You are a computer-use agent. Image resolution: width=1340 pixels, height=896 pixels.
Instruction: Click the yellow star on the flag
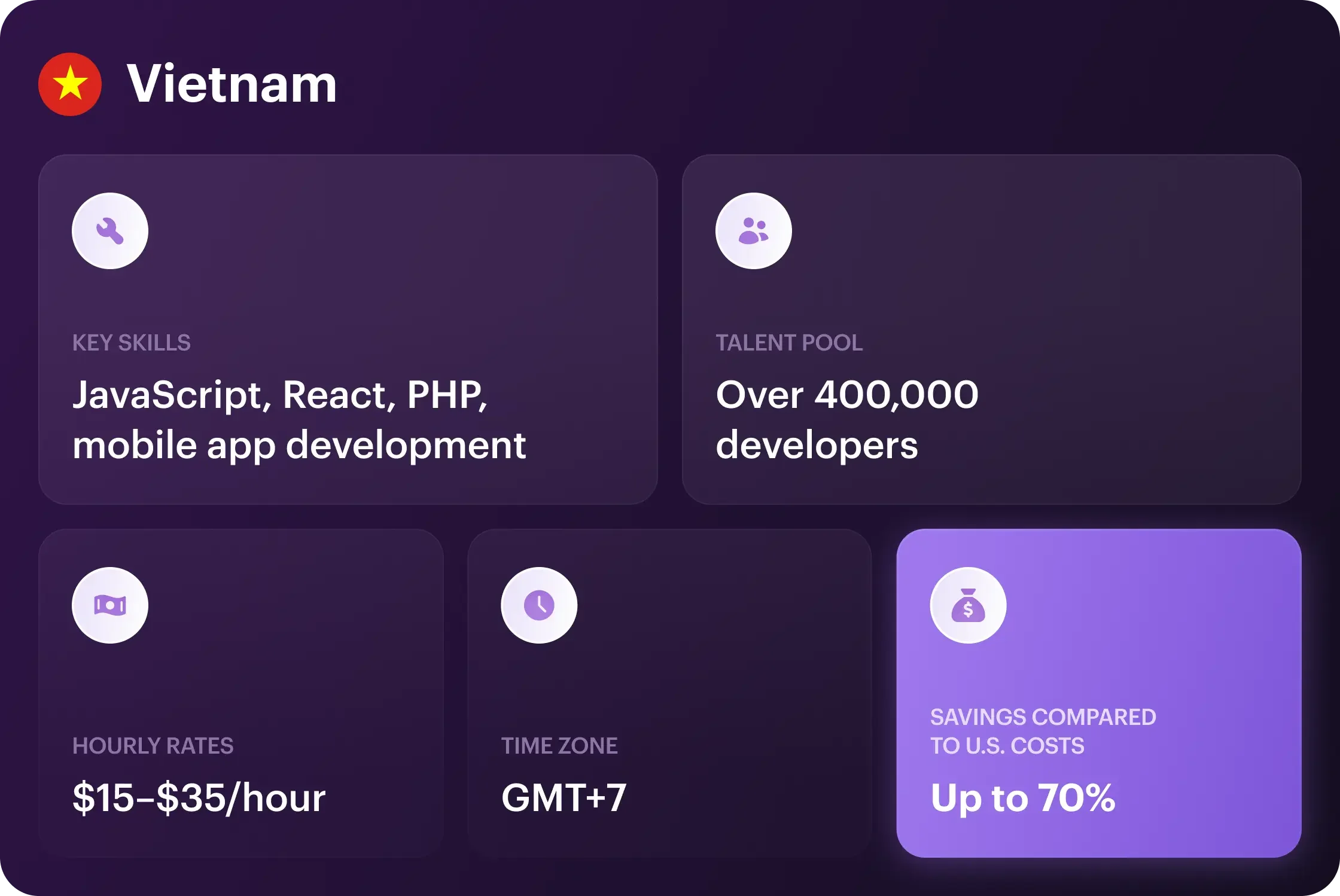click(x=70, y=83)
